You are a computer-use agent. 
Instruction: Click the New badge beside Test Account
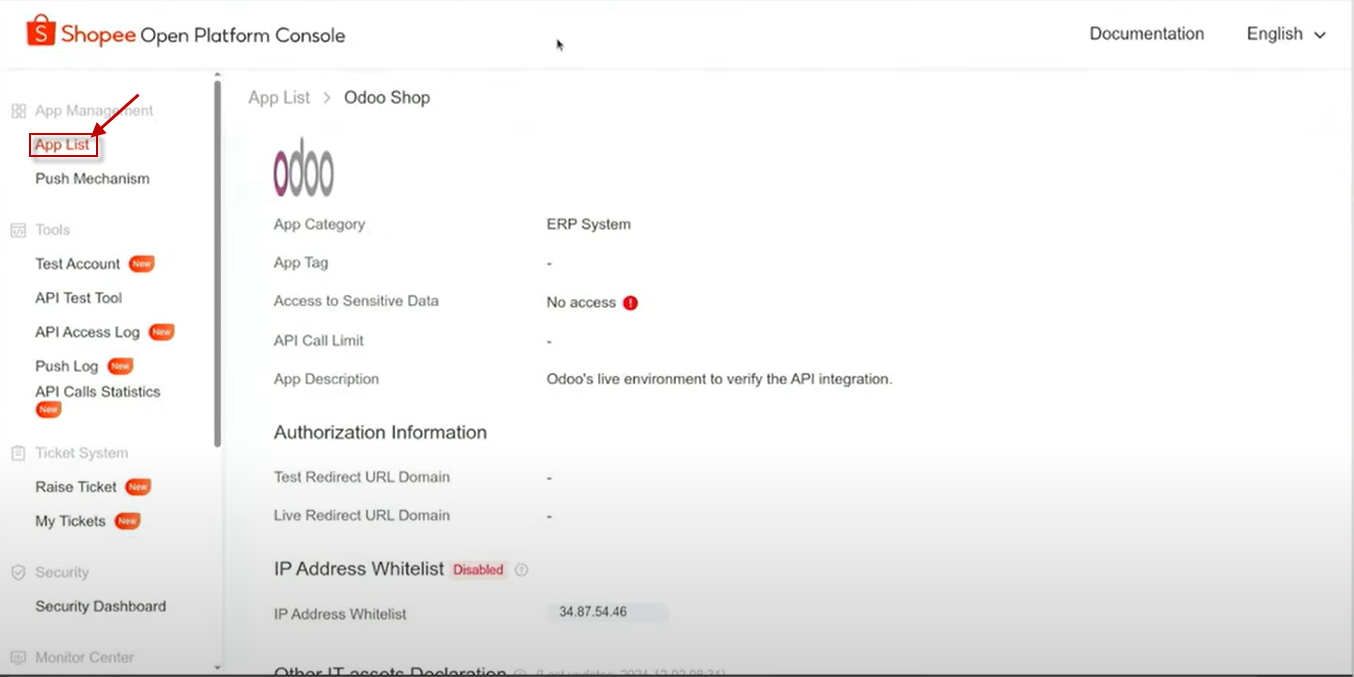point(142,264)
